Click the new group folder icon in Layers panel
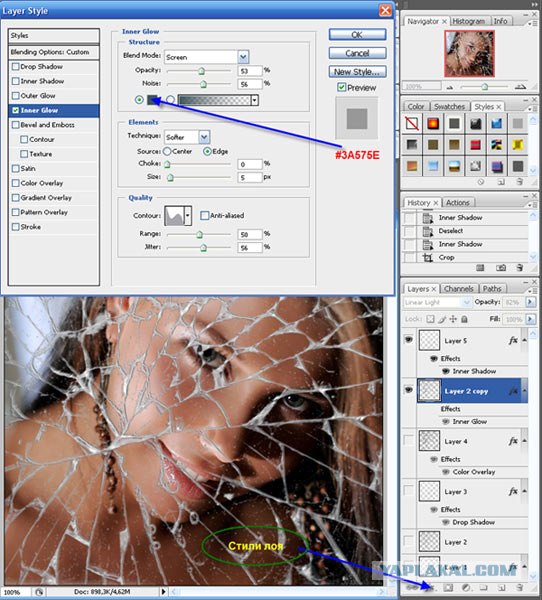Image resolution: width=542 pixels, height=600 pixels. [x=483, y=587]
